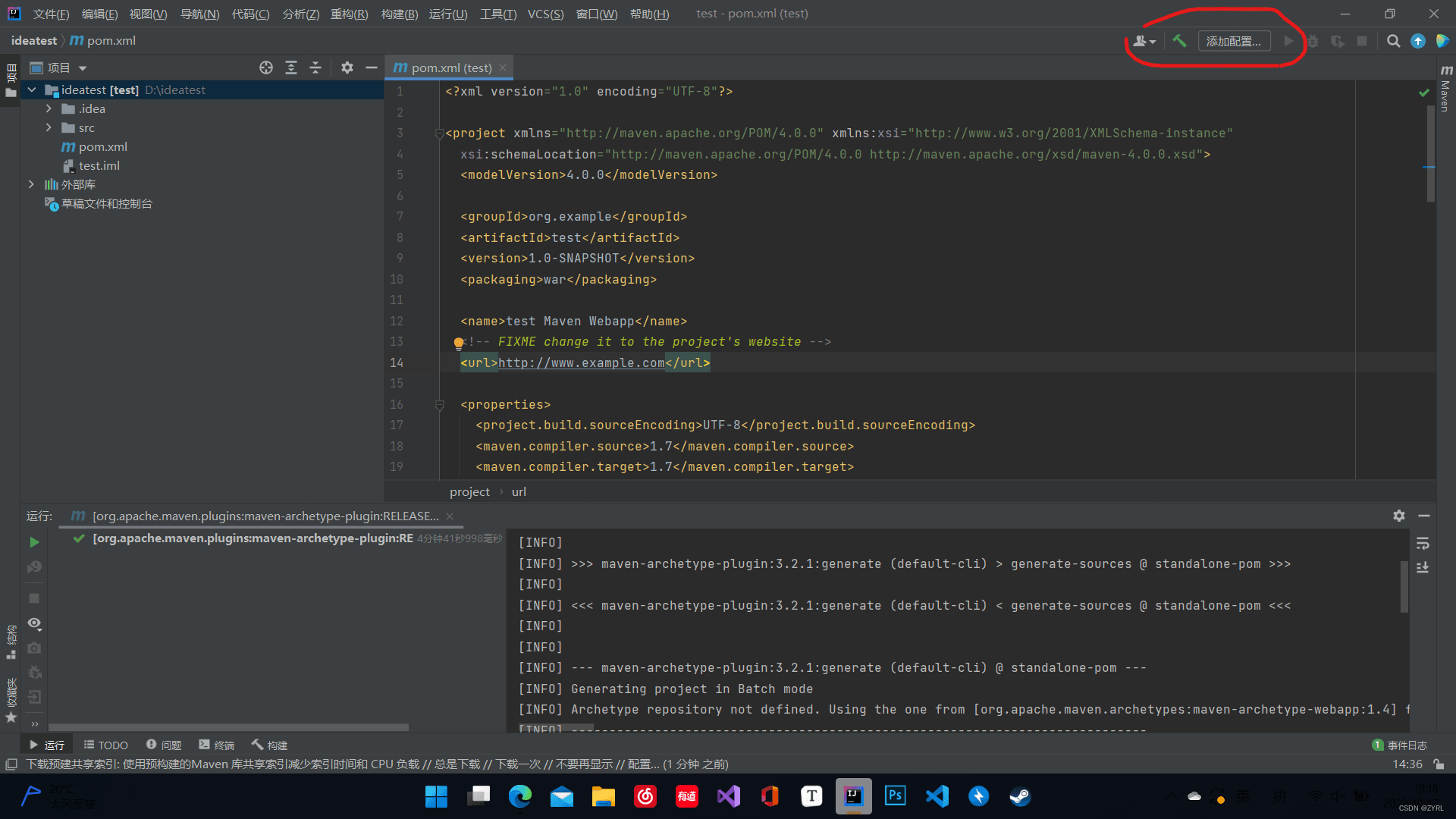Image resolution: width=1456 pixels, height=819 pixels.
Task: Toggle the eye icon in Run panel
Action: click(34, 623)
